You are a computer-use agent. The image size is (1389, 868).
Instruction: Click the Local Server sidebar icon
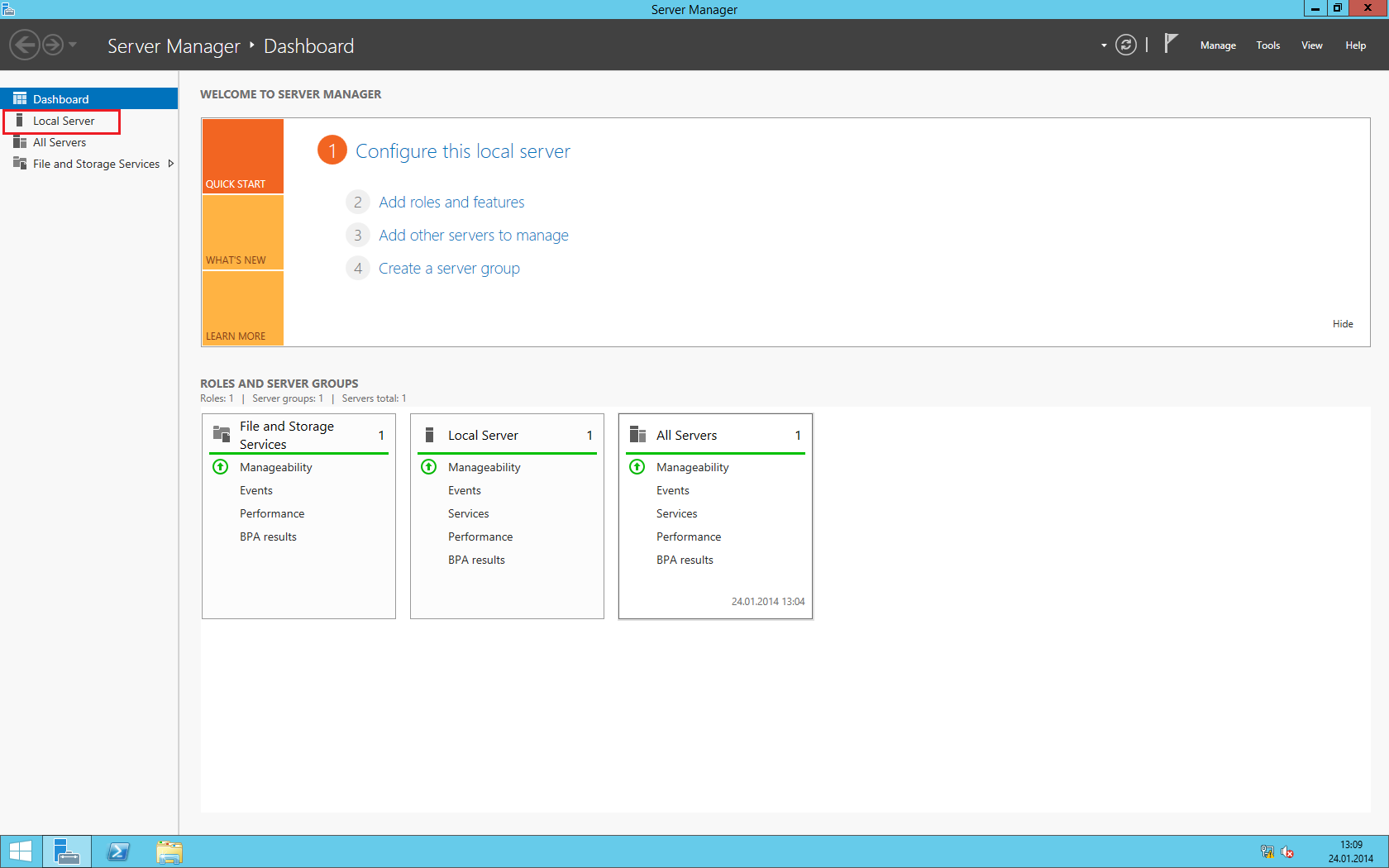pyautogui.click(x=20, y=121)
